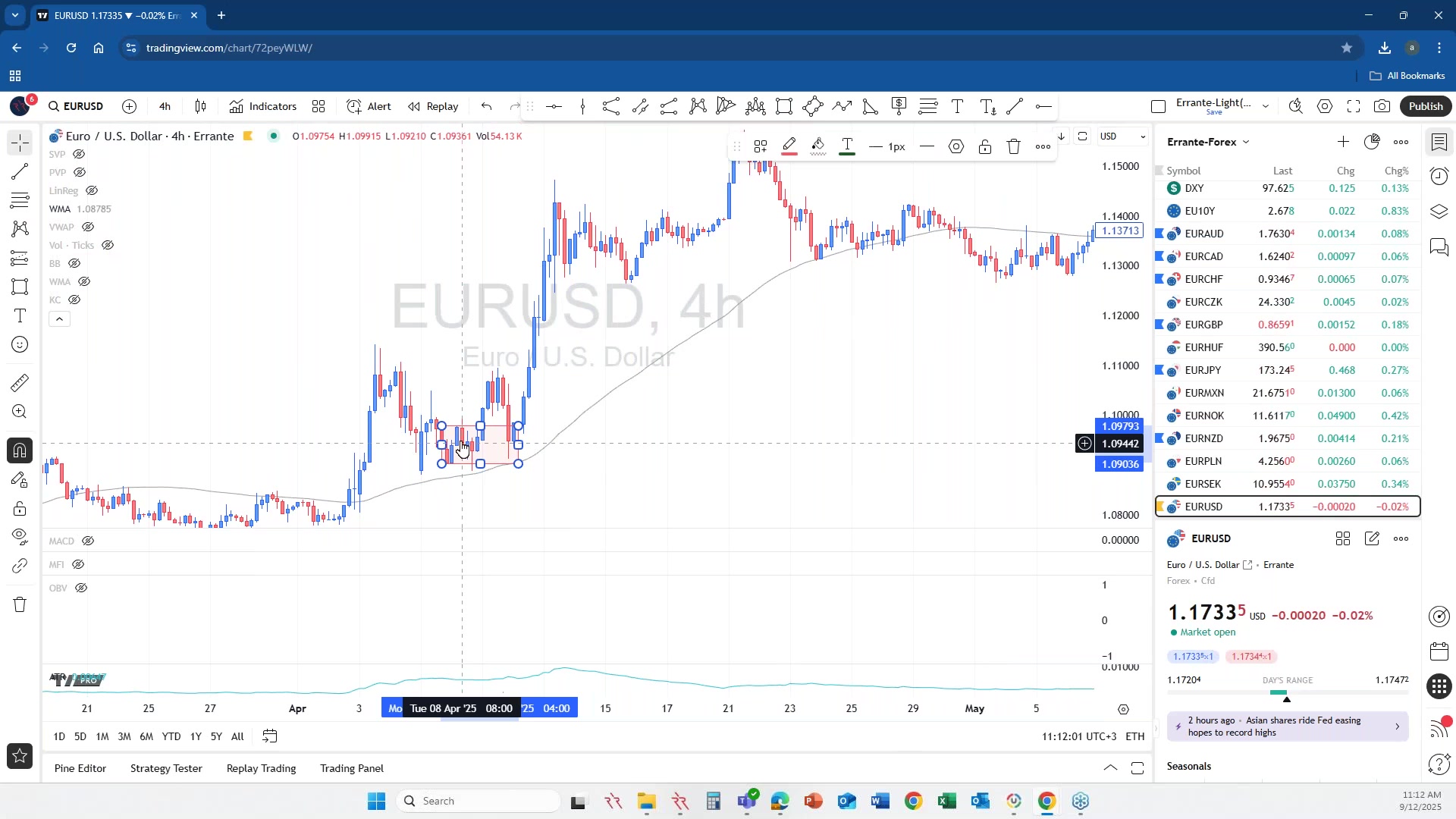This screenshot has width=1456, height=819.
Task: Lock the selected drawing
Action: tap(985, 146)
